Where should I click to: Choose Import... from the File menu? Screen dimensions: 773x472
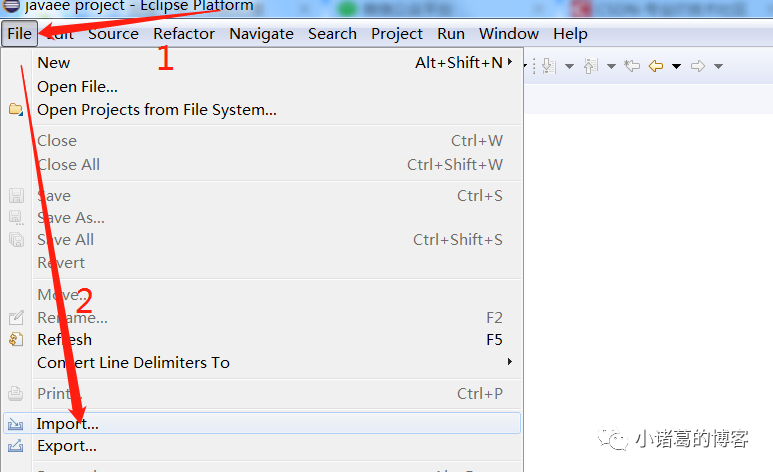(x=262, y=423)
